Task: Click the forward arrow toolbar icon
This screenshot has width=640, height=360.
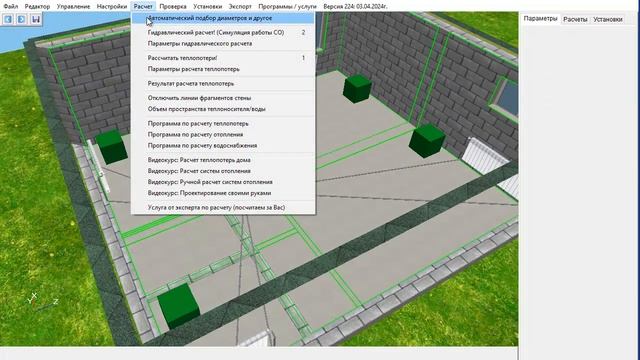Action: click(x=22, y=19)
